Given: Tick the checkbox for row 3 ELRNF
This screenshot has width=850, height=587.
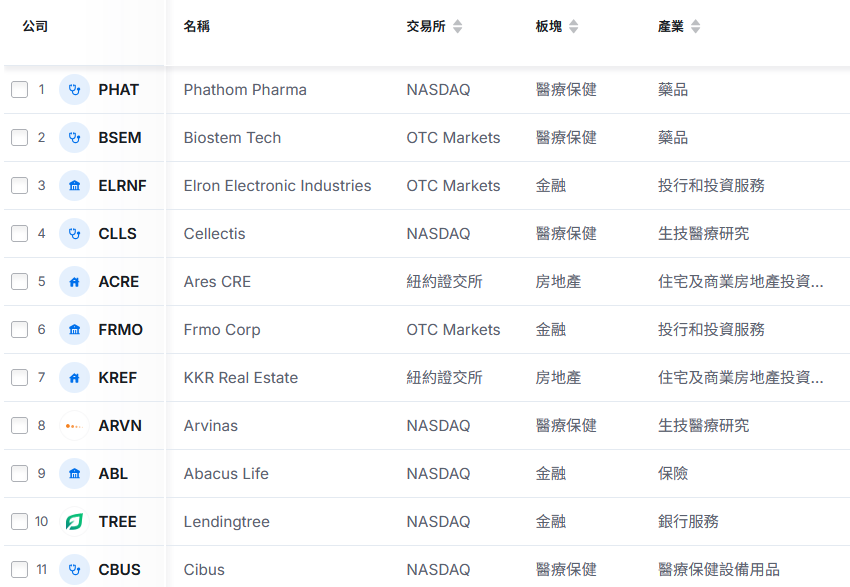Looking at the screenshot, I should click(20, 185).
